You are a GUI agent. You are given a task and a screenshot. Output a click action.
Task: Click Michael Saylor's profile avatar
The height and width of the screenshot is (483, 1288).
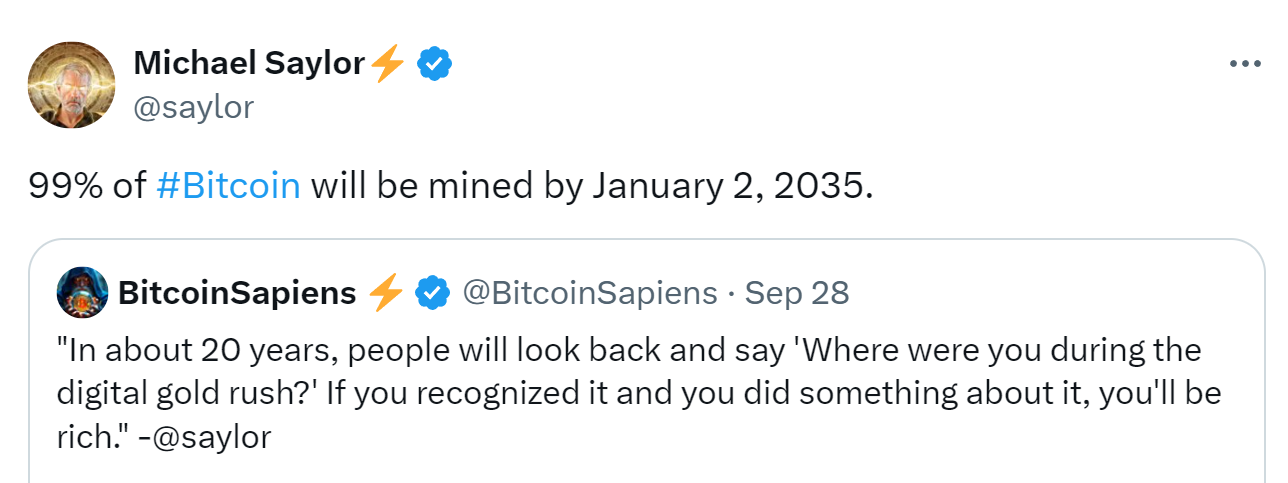(x=72, y=84)
